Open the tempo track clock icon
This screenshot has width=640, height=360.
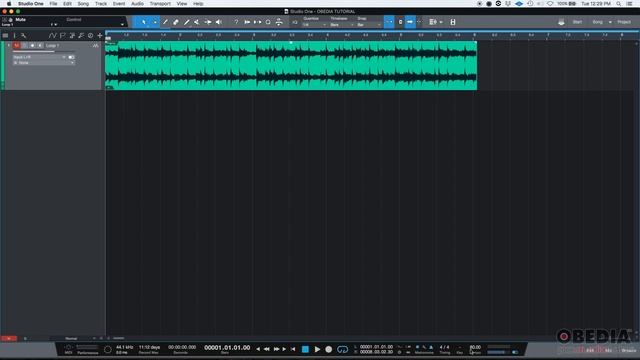click(x=90, y=36)
